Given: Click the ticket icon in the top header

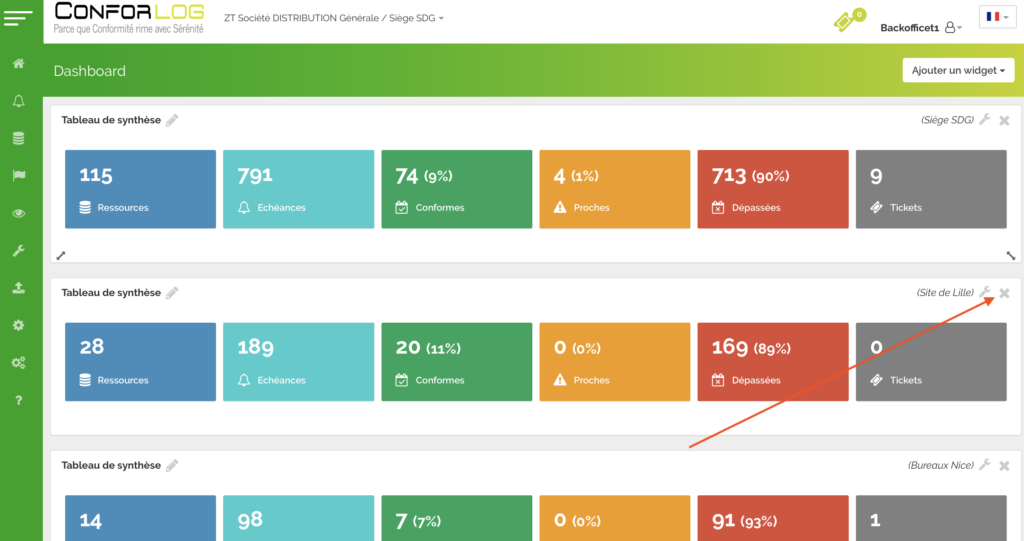Looking at the screenshot, I should click(x=848, y=20).
